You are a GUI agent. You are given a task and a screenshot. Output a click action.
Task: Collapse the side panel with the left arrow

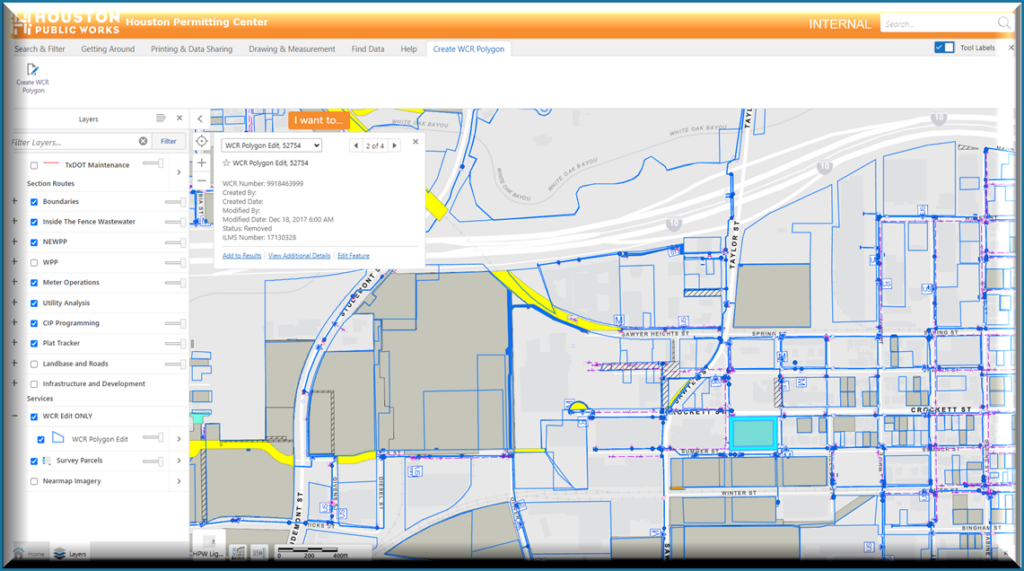(x=200, y=119)
